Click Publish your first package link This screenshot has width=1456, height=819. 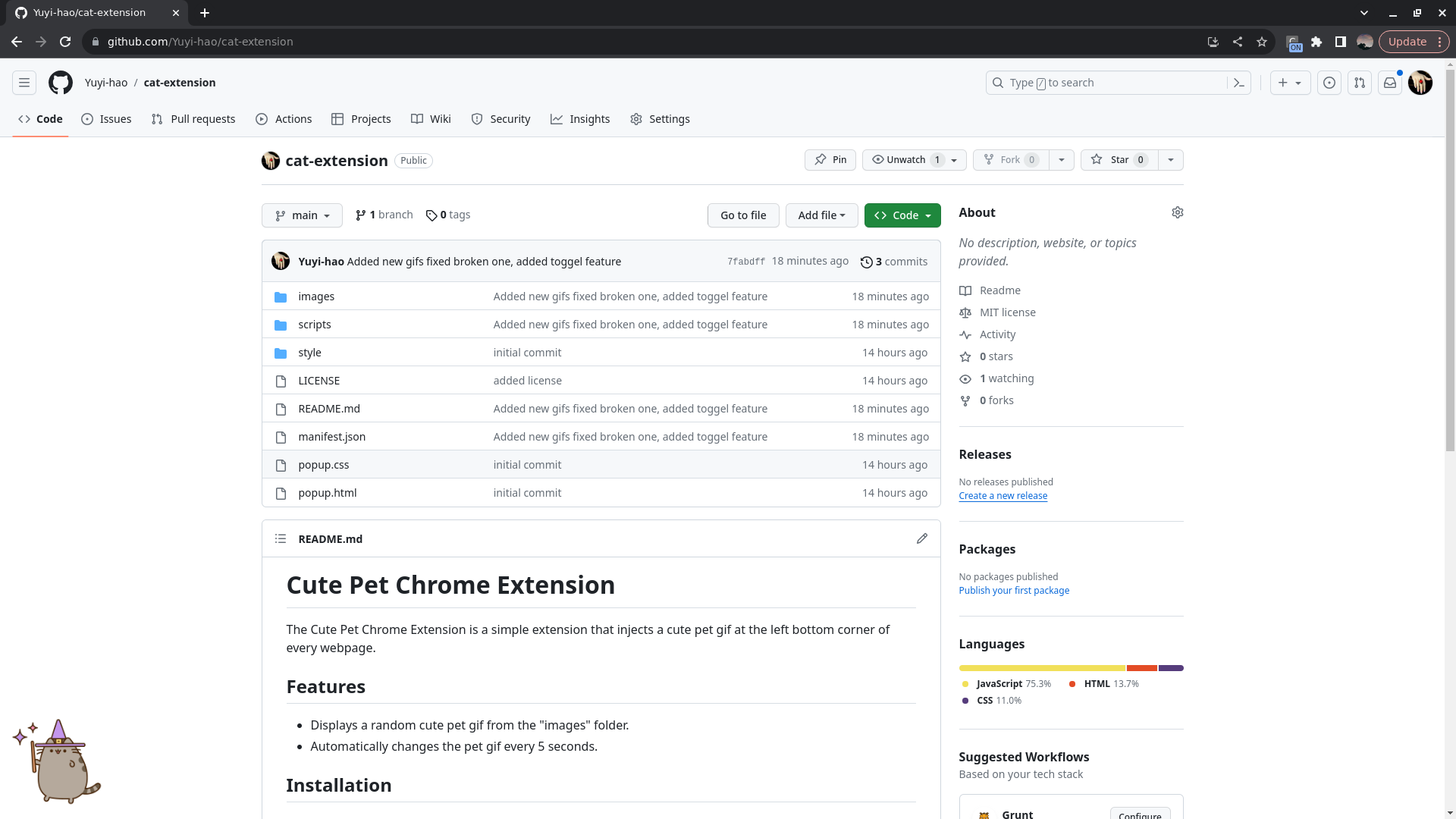(1014, 591)
